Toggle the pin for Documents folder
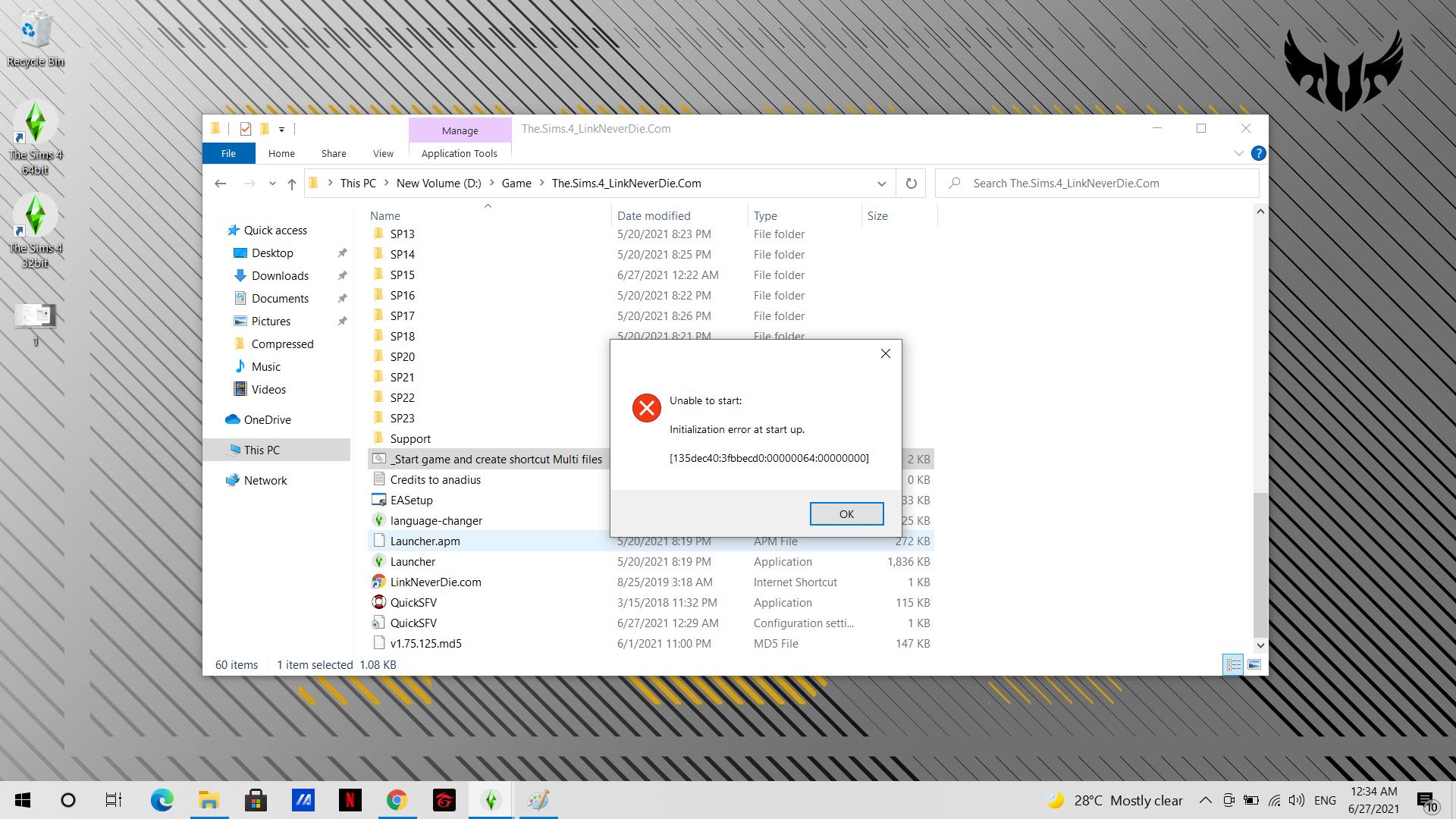Screen dimensions: 1456x819 [x=341, y=297]
